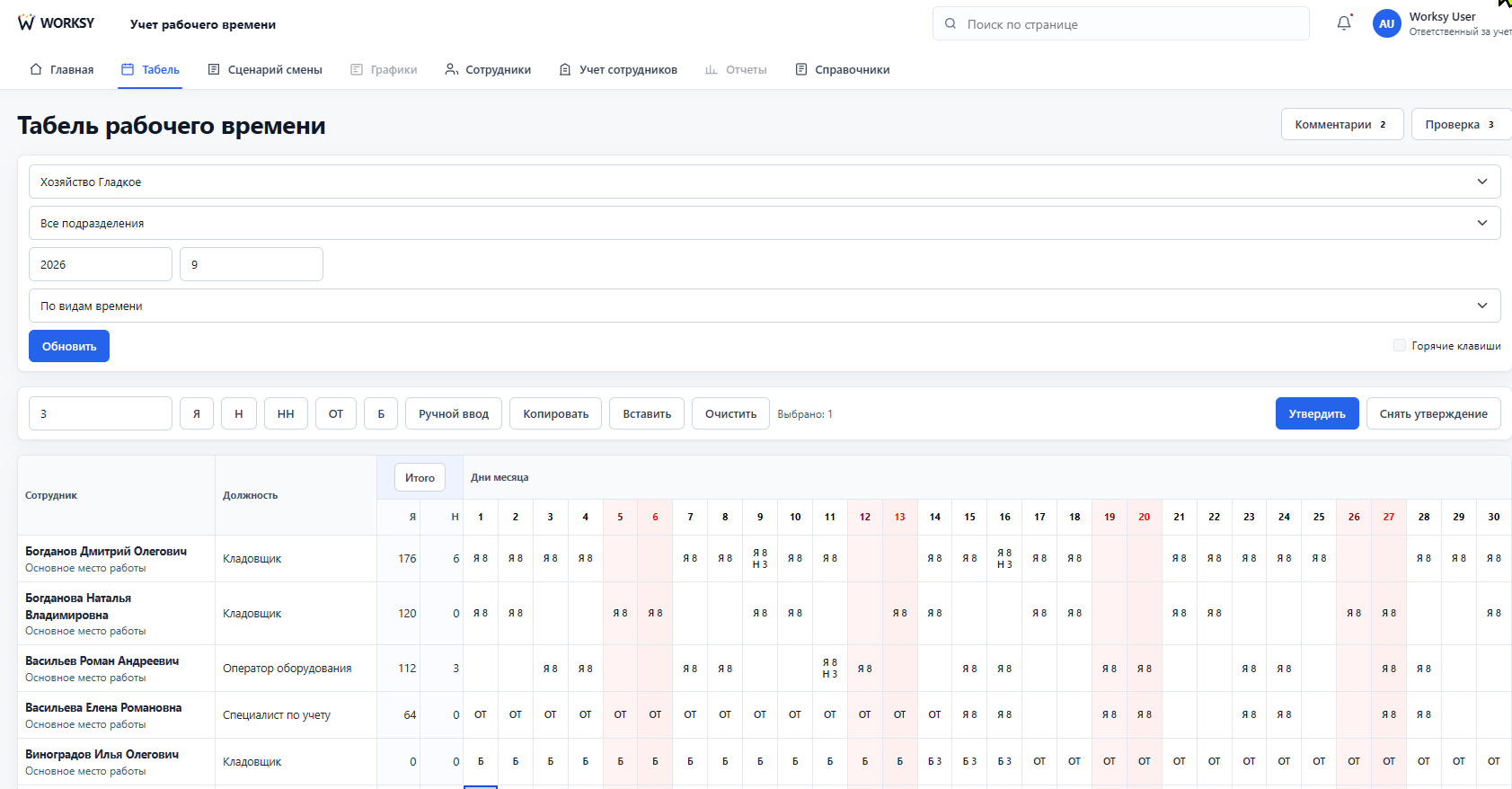
Task: Click Богданова Наталья's total 120 value
Action: pos(407,613)
